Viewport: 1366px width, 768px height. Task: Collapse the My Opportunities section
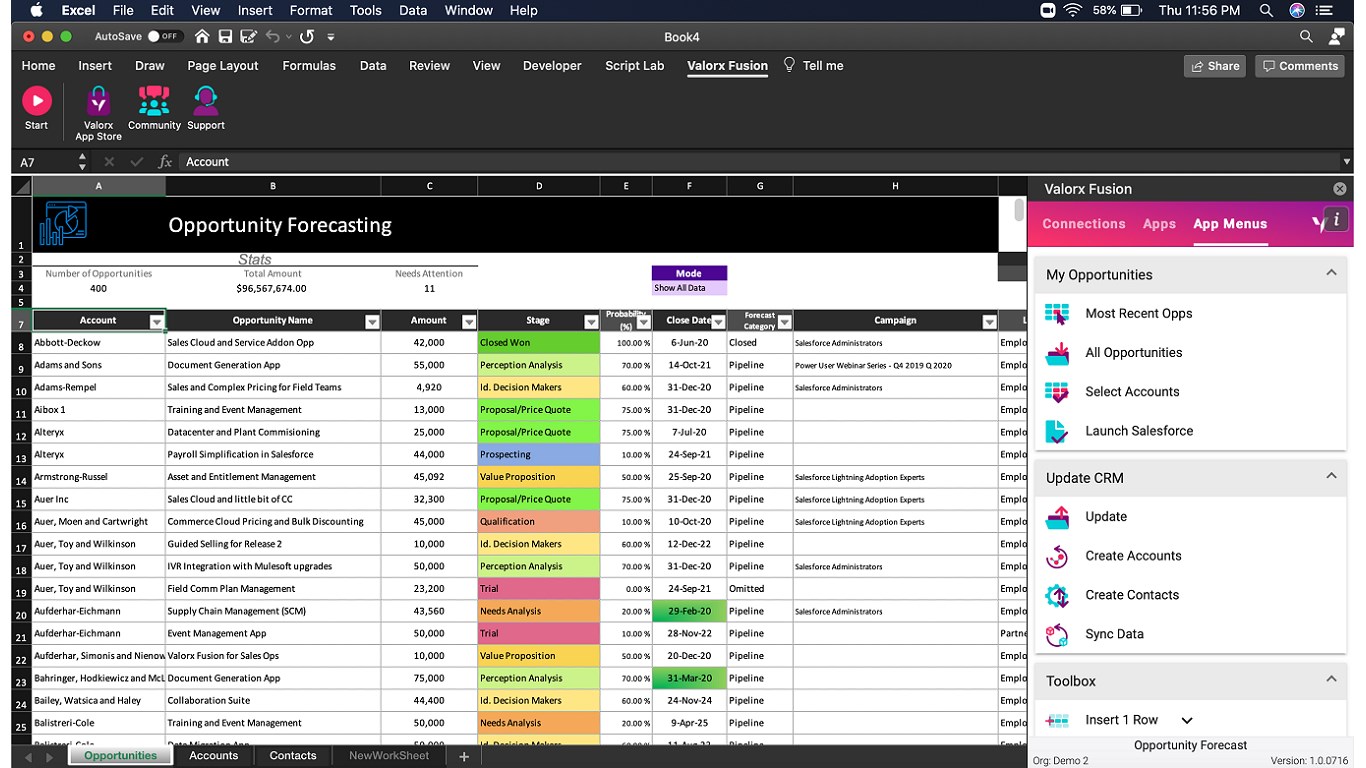point(1331,273)
